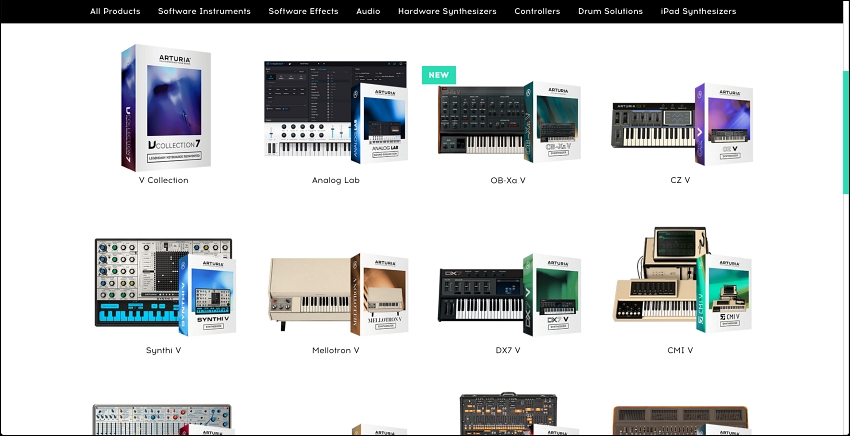Open the CZ V product image
Screen dimensions: 850x436
coord(682,124)
